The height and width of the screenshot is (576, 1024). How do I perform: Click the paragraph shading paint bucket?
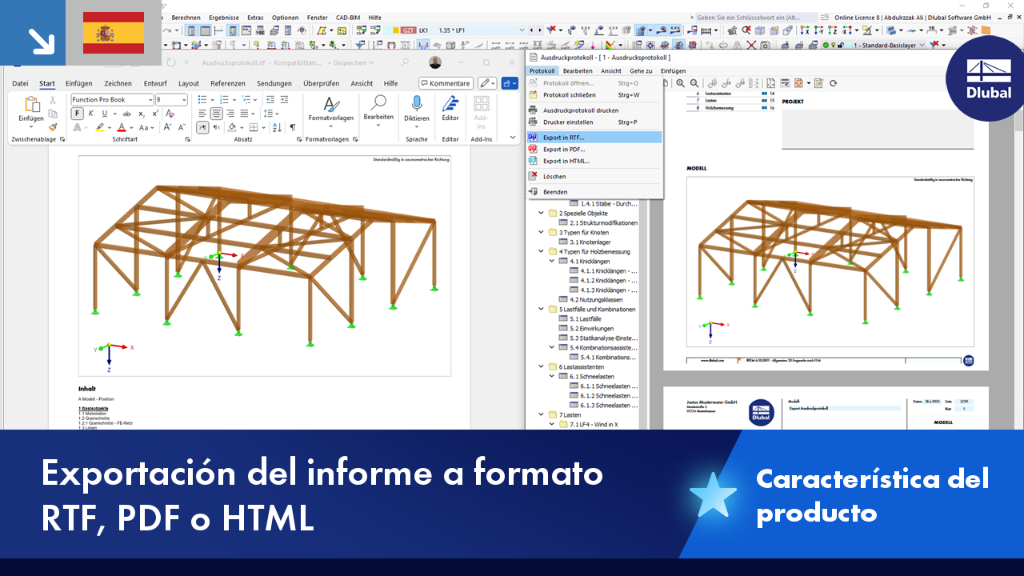232,127
